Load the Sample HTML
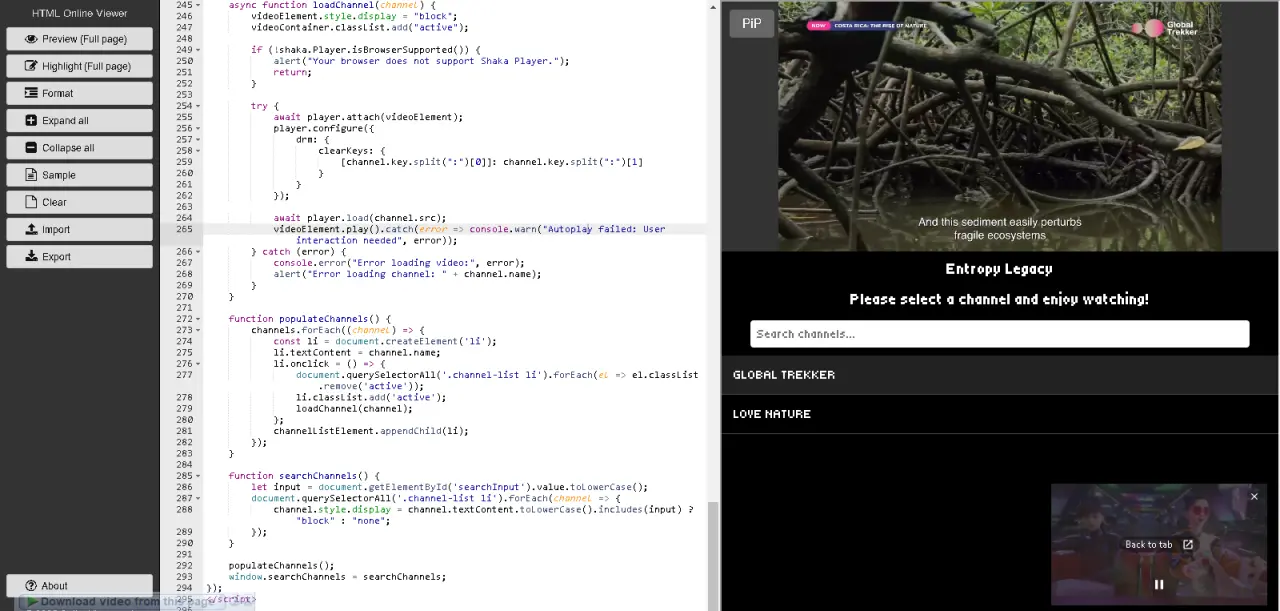 79,175
